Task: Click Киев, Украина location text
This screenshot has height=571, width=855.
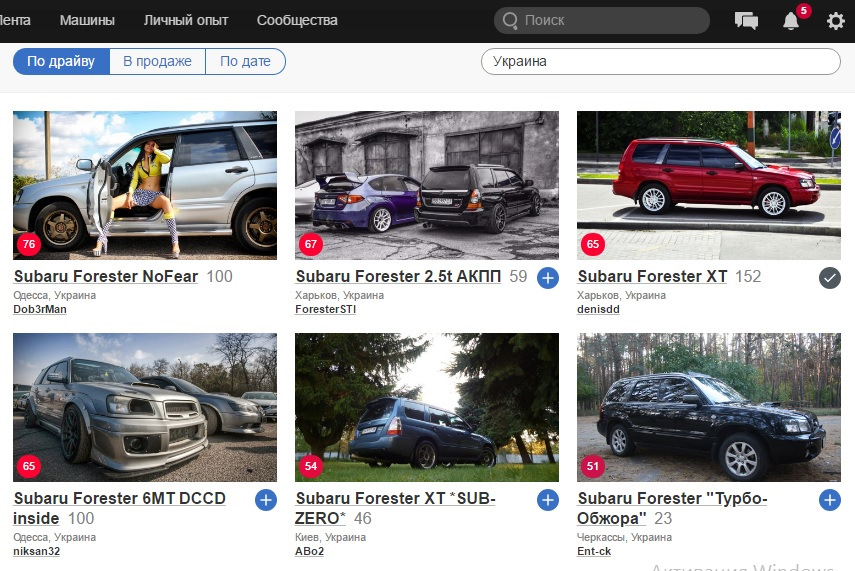Action: click(x=330, y=537)
